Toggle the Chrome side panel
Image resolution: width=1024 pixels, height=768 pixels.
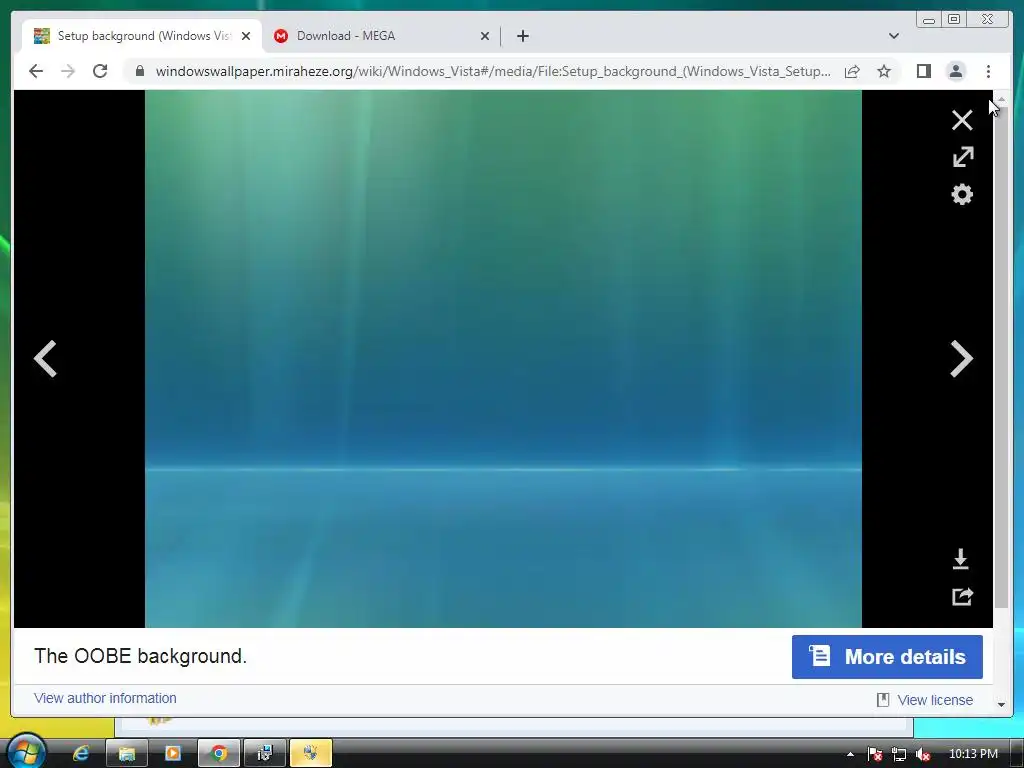coord(923,71)
